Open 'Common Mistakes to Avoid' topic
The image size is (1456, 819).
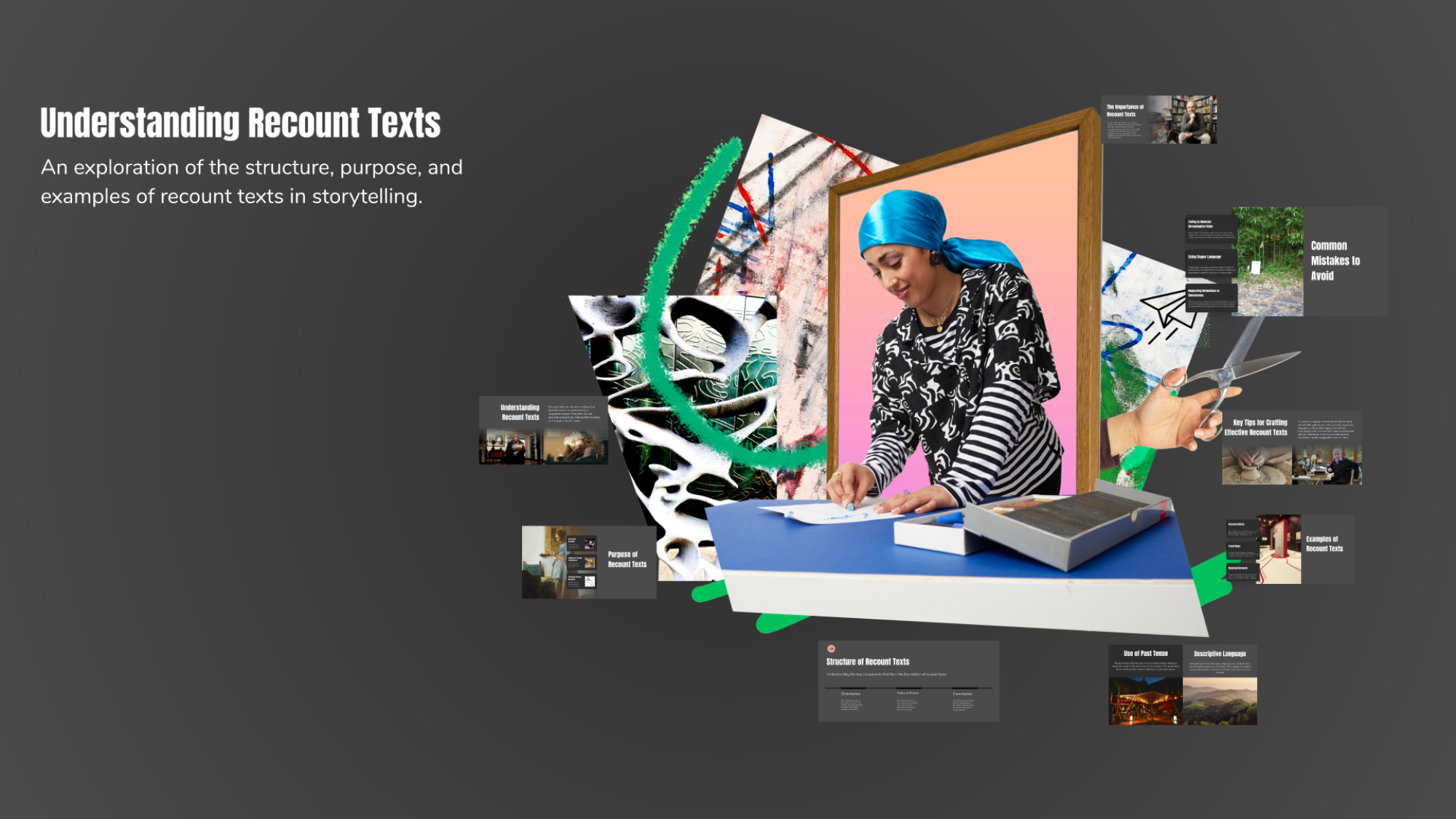pyautogui.click(x=1334, y=261)
